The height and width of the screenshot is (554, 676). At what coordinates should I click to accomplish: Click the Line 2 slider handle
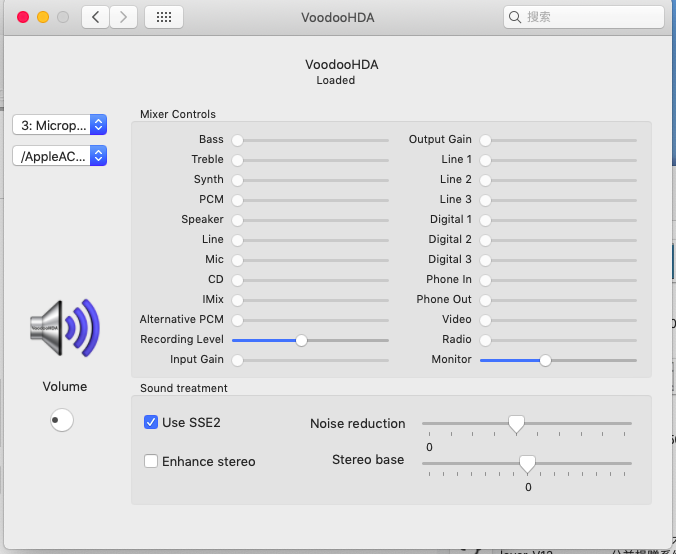[x=485, y=180]
